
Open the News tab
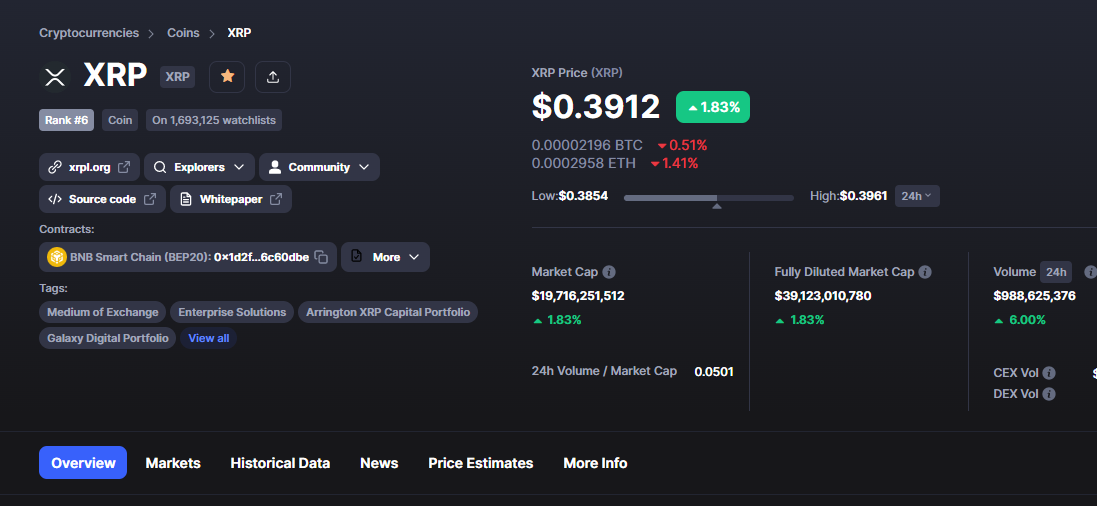379,463
